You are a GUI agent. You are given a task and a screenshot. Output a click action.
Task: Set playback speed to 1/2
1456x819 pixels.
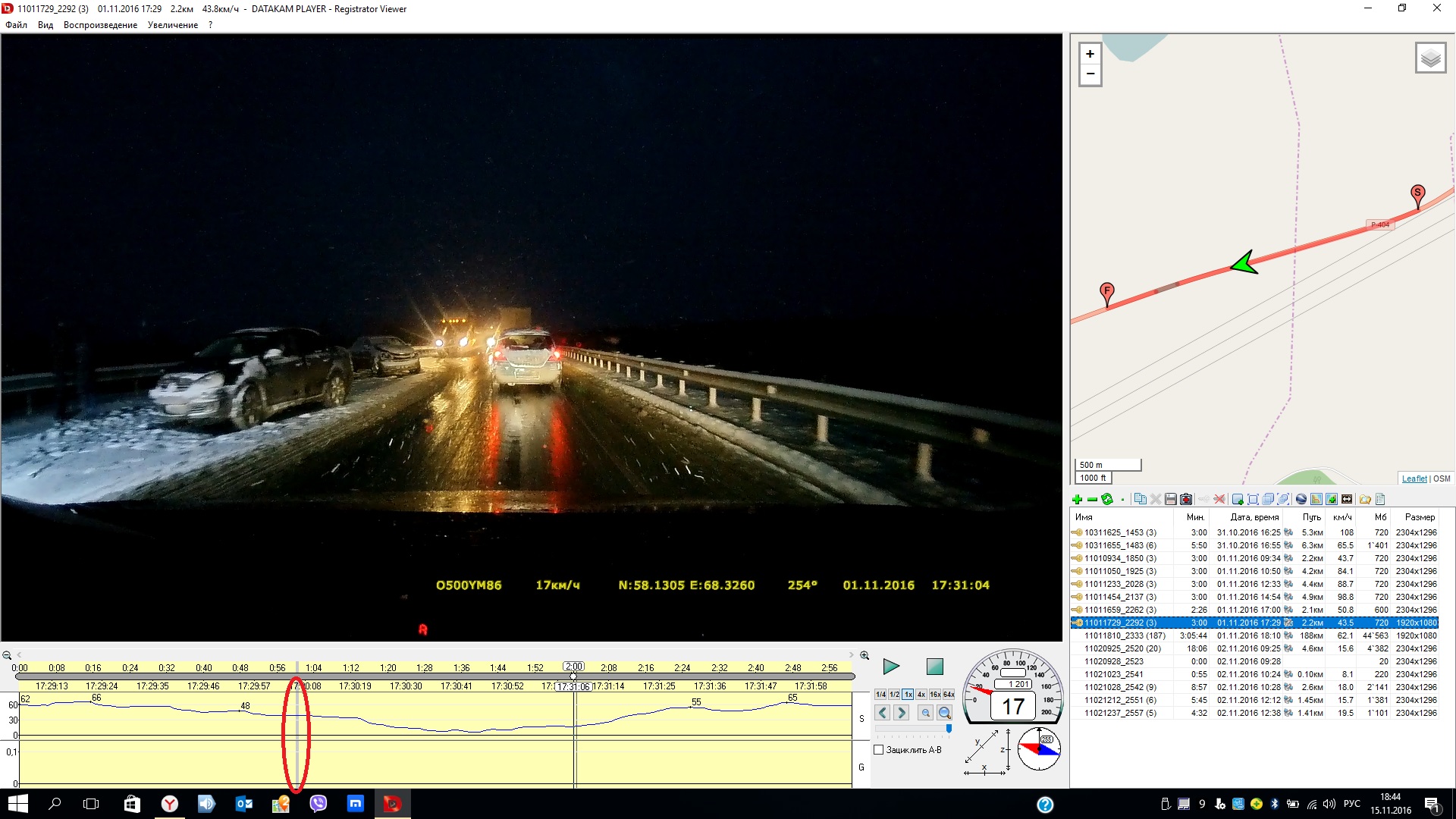click(x=894, y=695)
